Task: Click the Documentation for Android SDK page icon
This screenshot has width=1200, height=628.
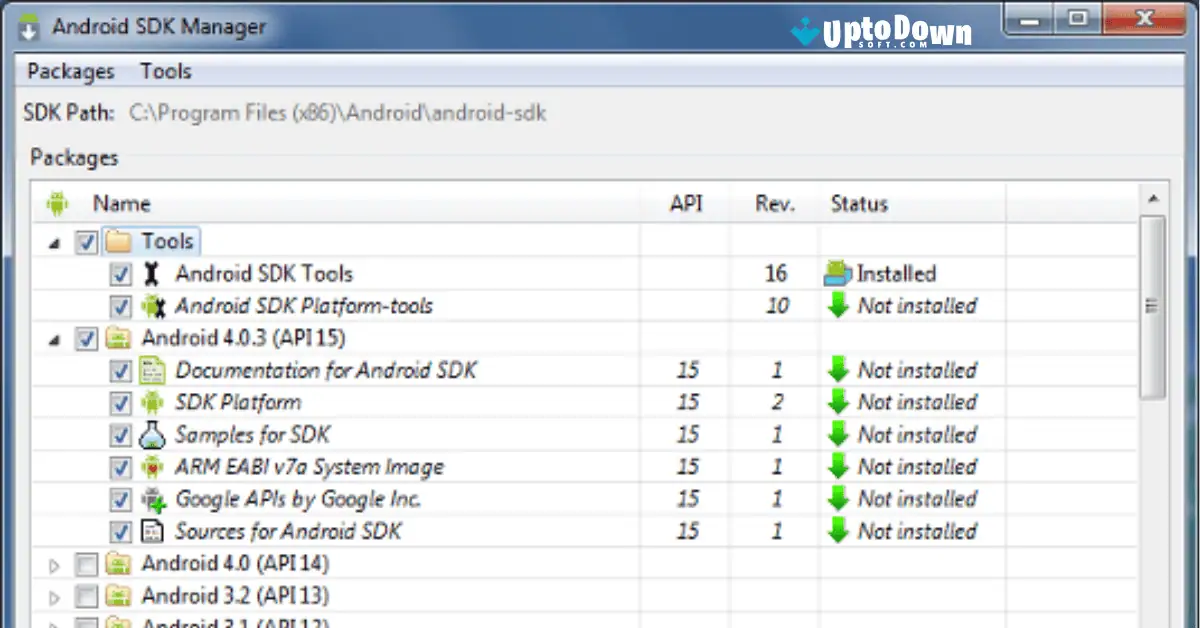Action: tap(152, 370)
